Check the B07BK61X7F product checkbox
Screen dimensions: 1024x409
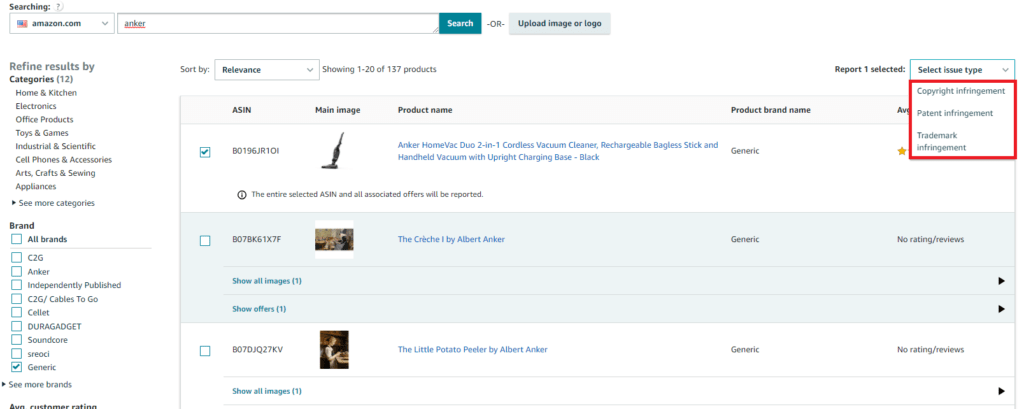pyautogui.click(x=205, y=240)
